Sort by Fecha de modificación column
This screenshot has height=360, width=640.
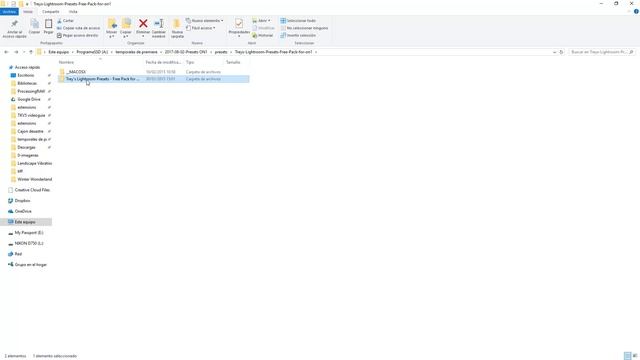coord(163,62)
